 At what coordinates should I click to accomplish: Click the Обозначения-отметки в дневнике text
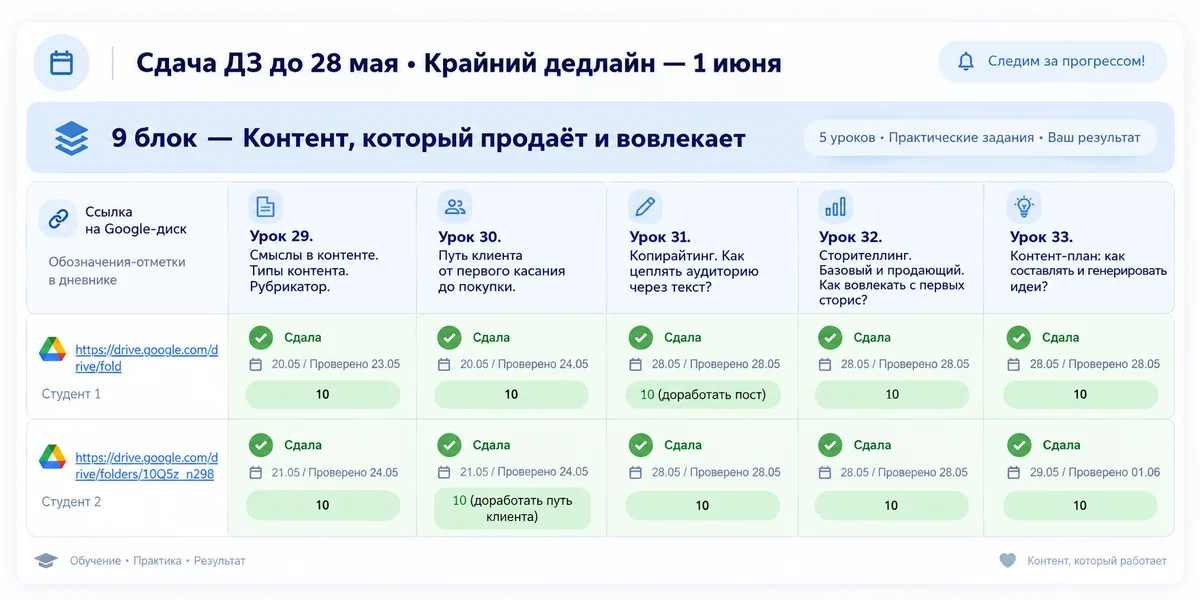(x=117, y=271)
